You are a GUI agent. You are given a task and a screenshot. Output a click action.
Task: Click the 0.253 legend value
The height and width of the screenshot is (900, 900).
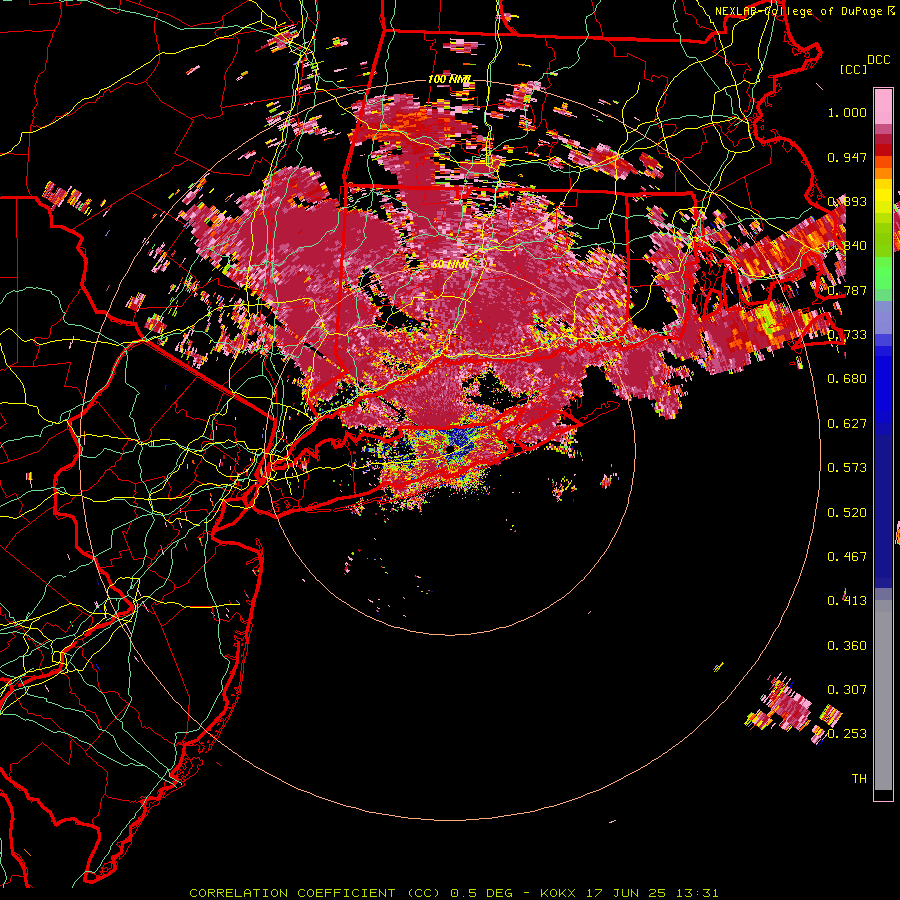click(x=847, y=734)
